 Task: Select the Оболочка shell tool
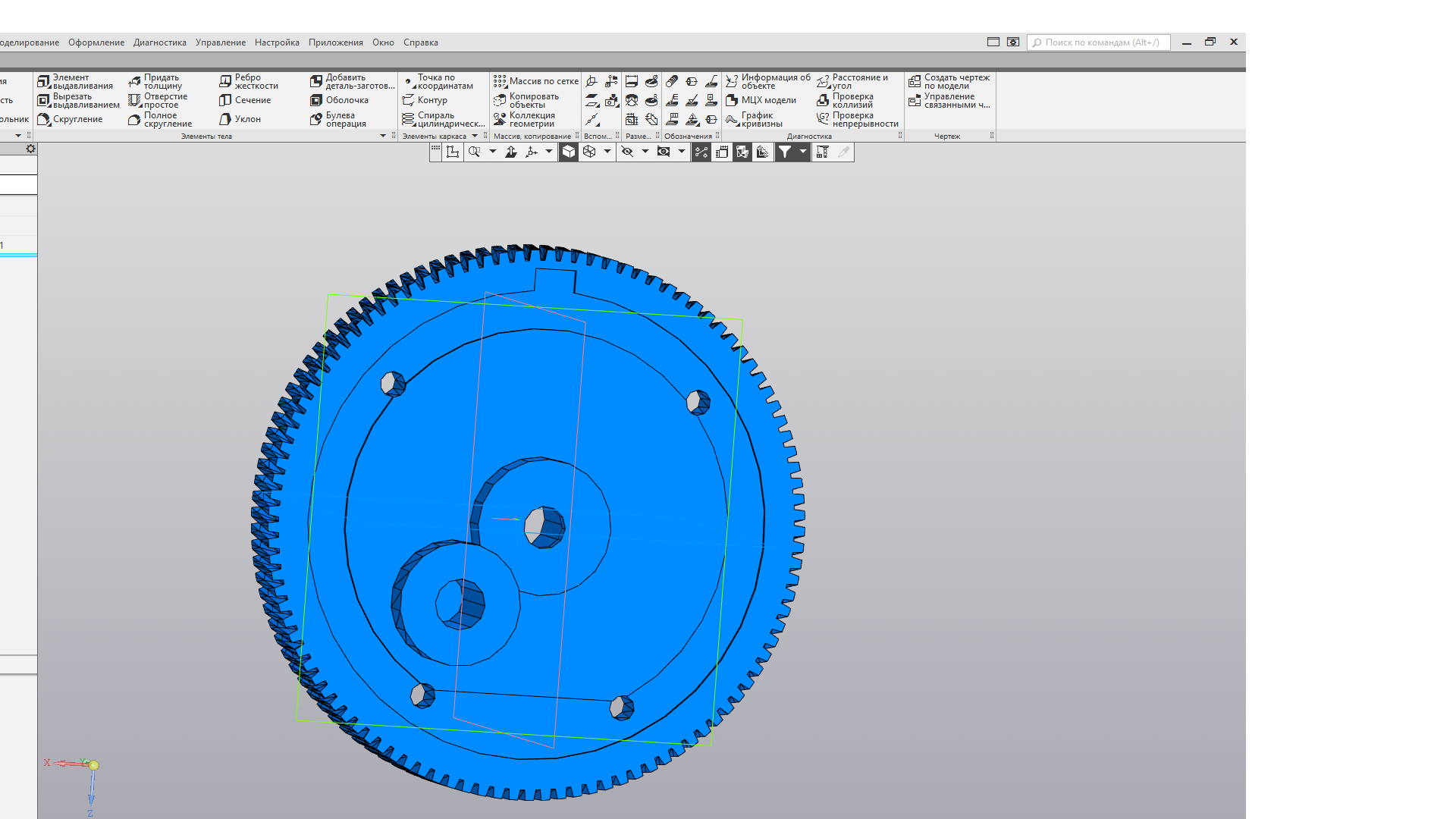pyautogui.click(x=340, y=100)
